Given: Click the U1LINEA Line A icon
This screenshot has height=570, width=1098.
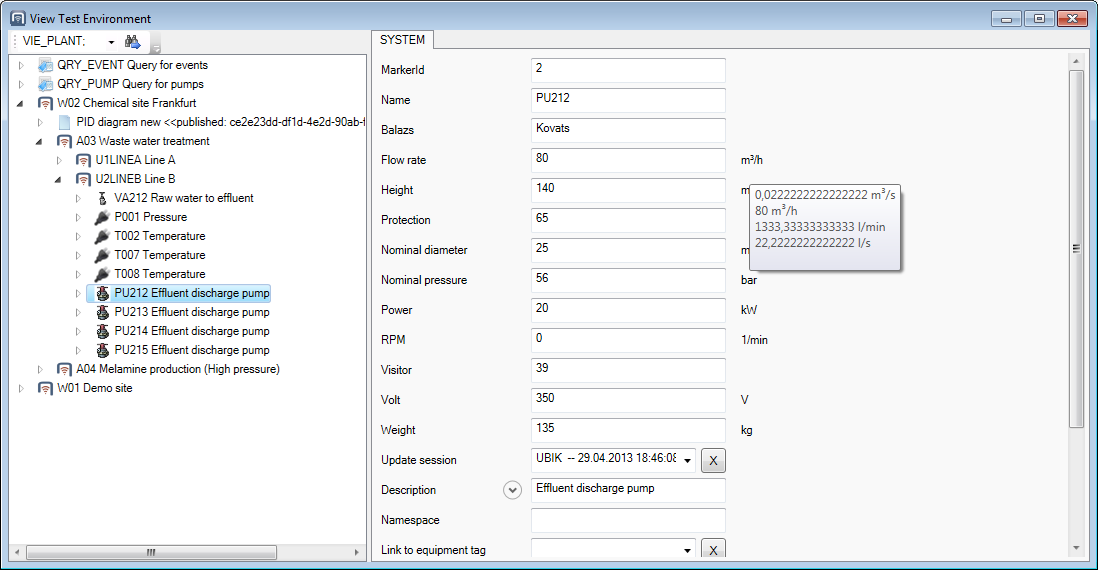Looking at the screenshot, I should (84, 160).
